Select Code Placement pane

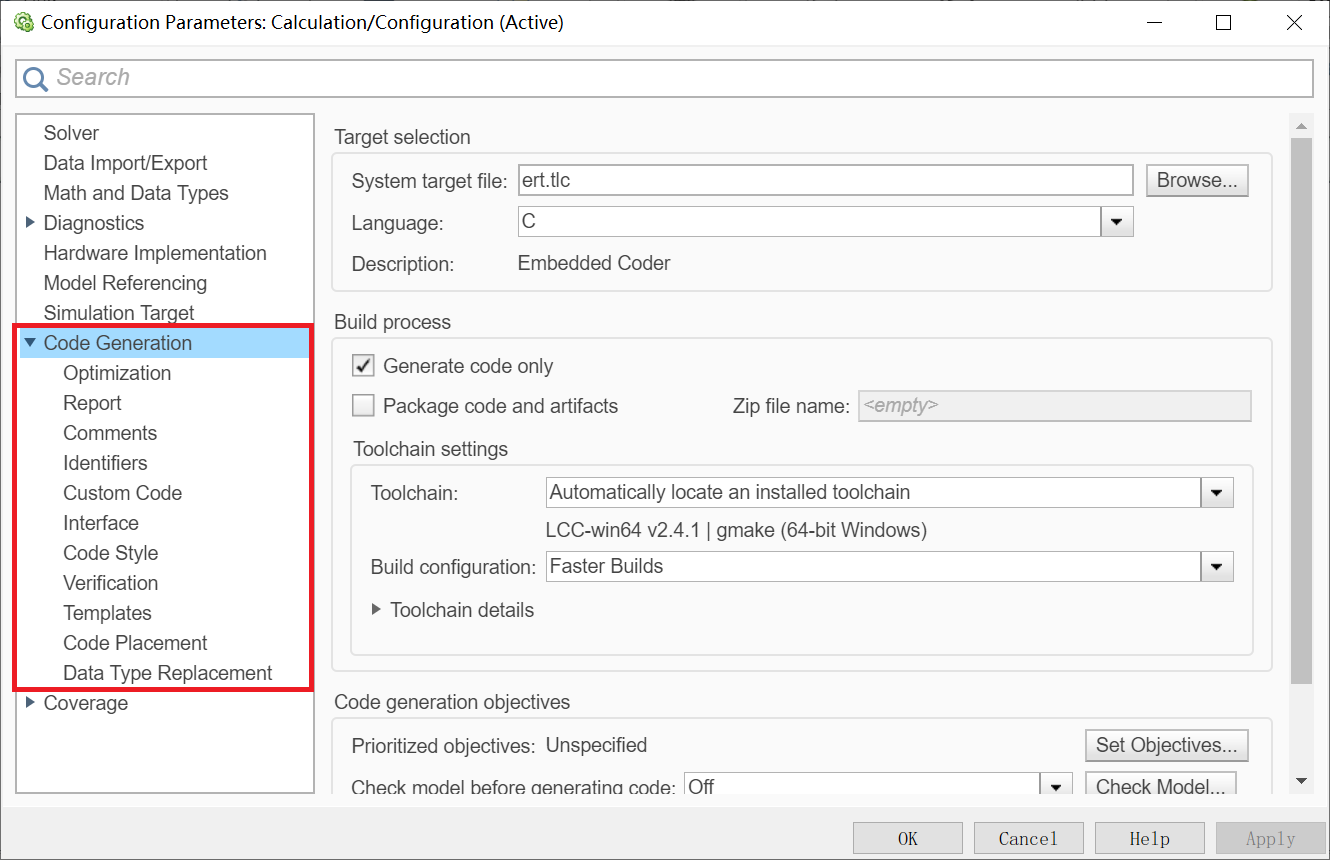click(135, 643)
